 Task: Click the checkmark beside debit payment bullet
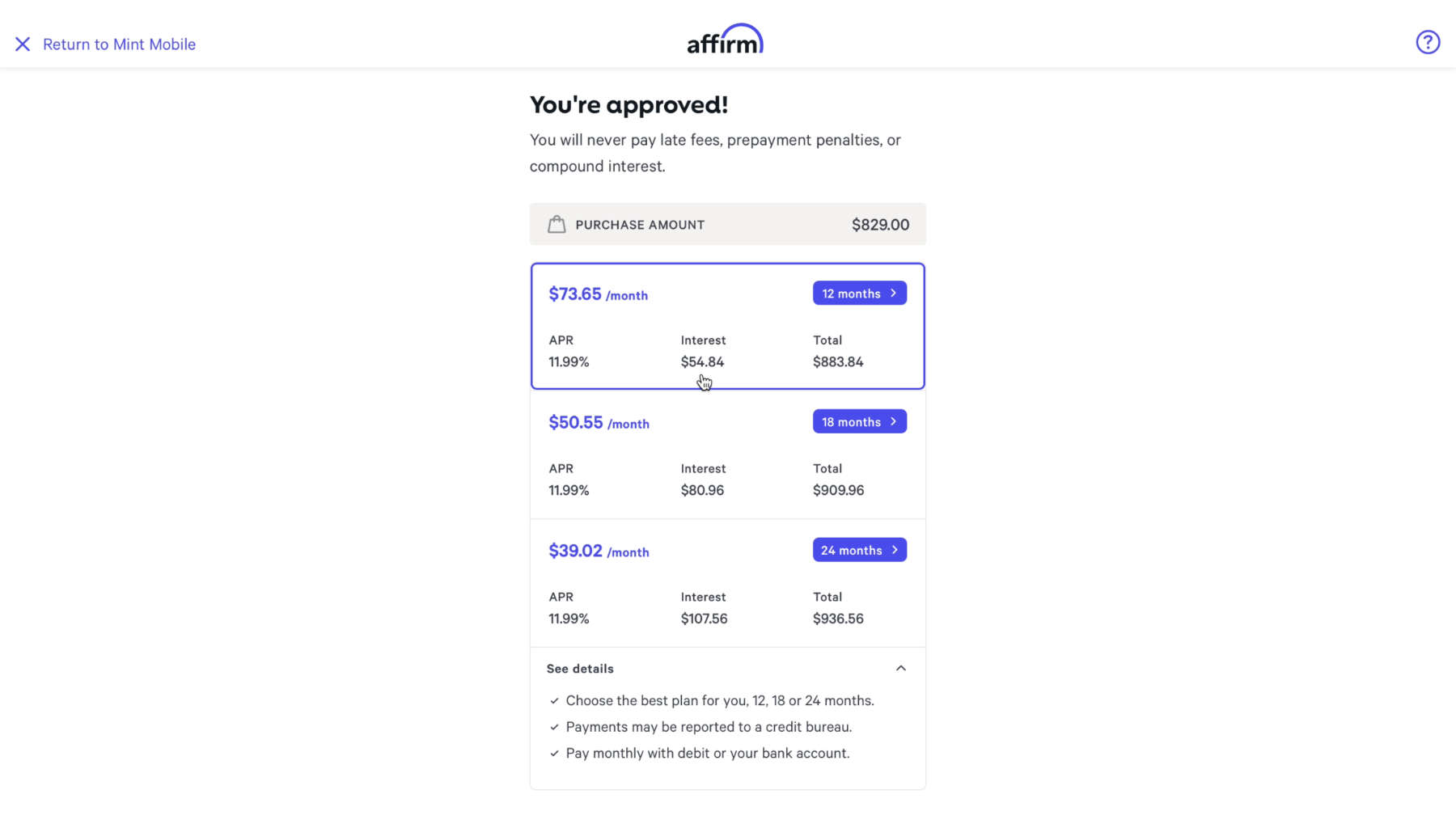(x=554, y=753)
